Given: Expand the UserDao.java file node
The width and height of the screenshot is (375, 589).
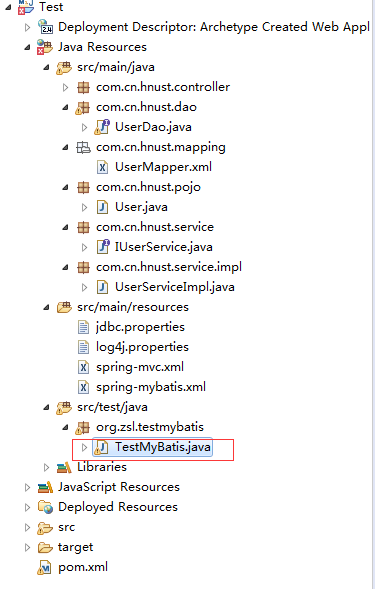Looking at the screenshot, I should click(85, 127).
